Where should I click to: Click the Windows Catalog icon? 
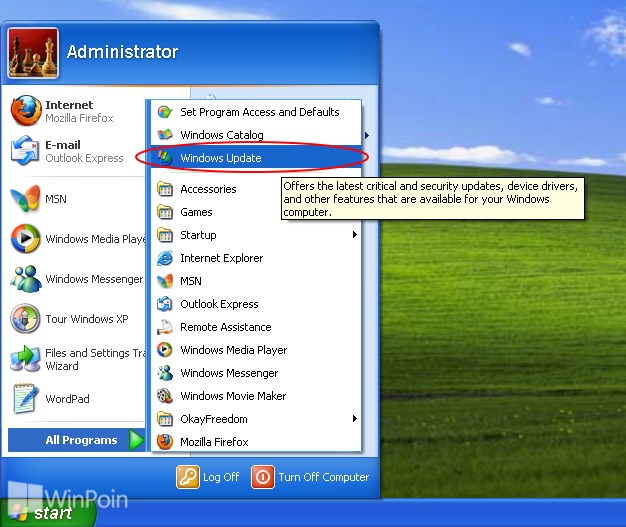point(165,135)
